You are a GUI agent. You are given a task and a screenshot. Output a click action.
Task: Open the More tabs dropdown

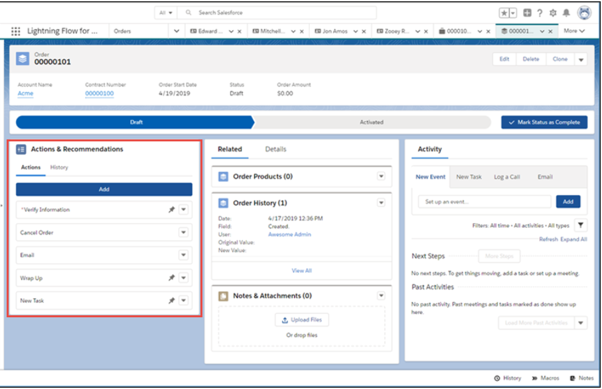coord(574,31)
